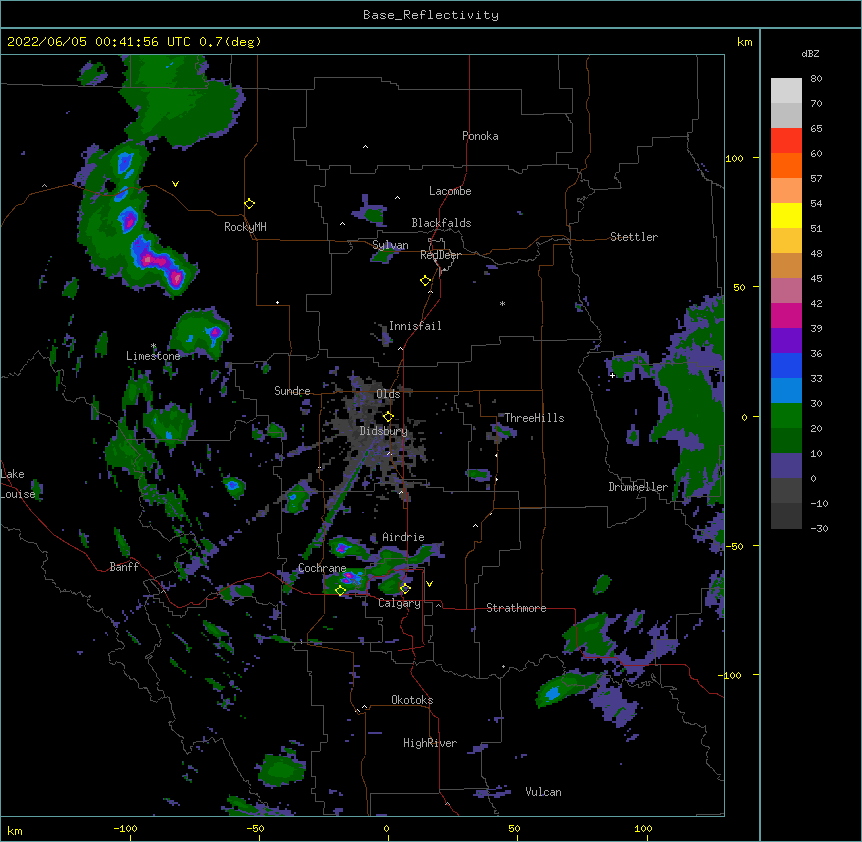This screenshot has height=842, width=862.
Task: Click the yellow diamond marker south of RedDeer
Action: (426, 281)
